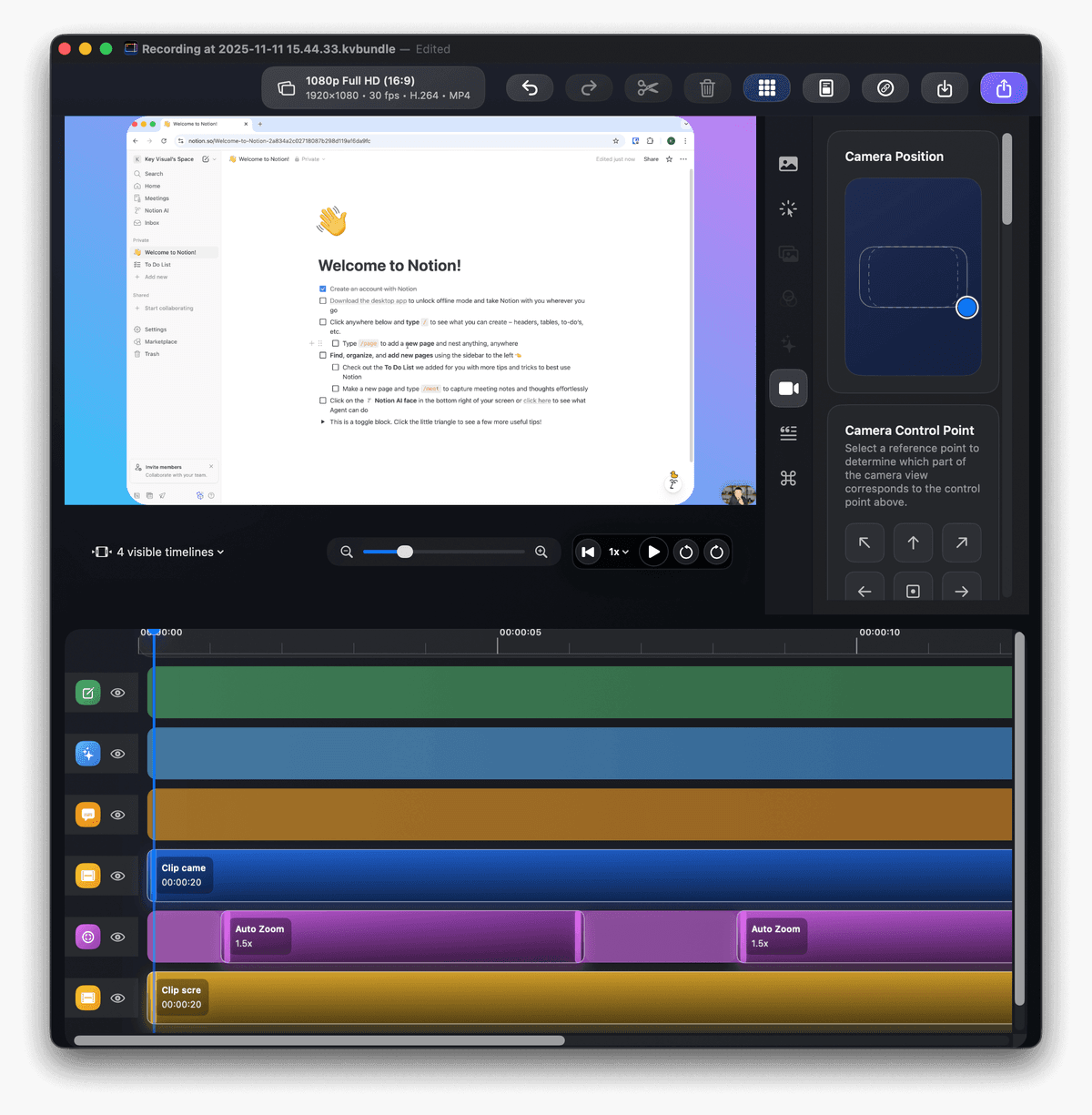The width and height of the screenshot is (1092, 1115).
Task: Open the Background settings panel
Action: [788, 164]
